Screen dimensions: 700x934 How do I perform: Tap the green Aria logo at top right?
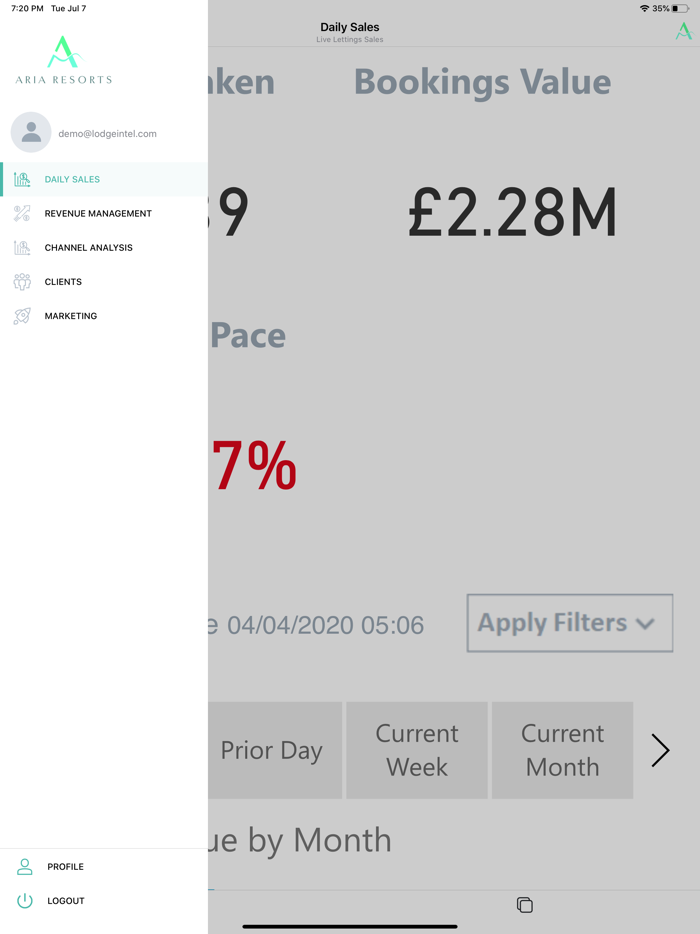click(x=683, y=31)
